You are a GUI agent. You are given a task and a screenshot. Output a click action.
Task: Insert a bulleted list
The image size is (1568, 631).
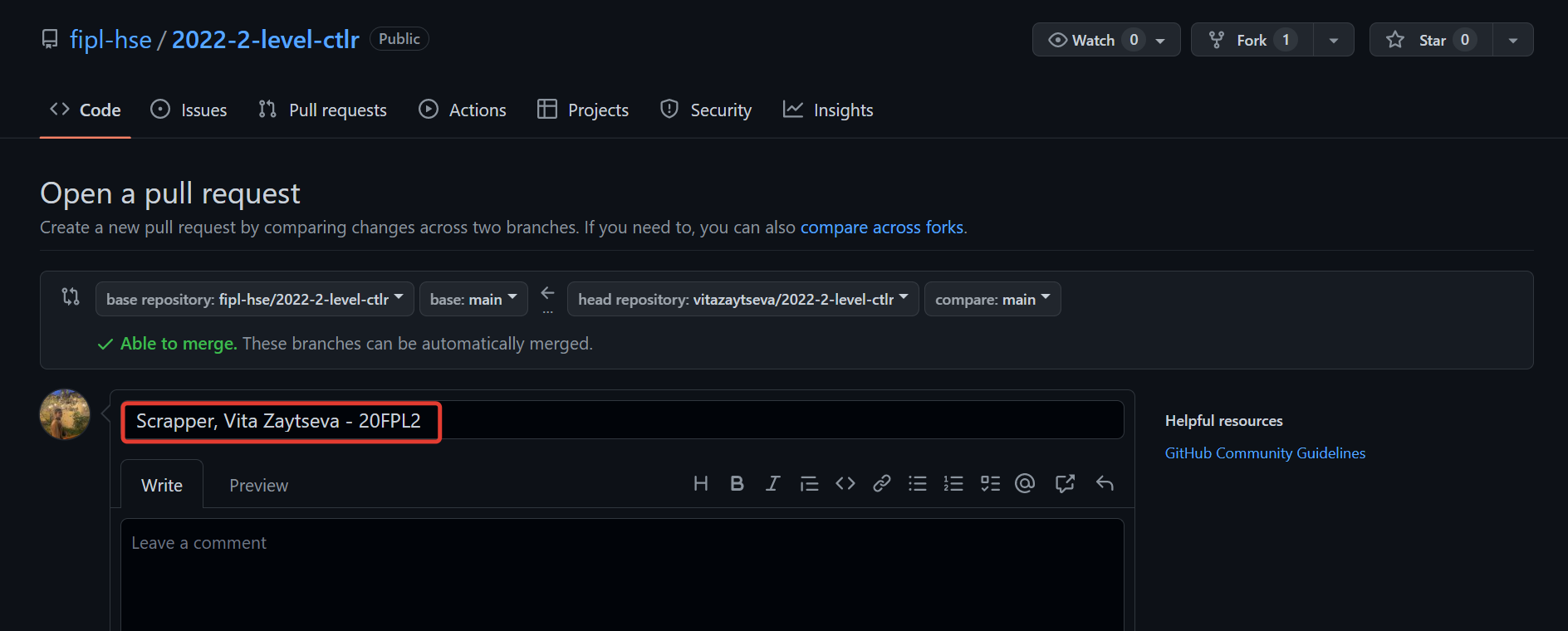pos(918,483)
